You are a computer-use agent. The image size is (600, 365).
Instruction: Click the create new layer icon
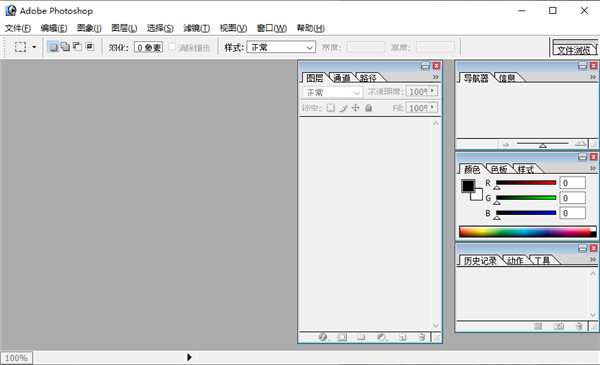point(402,337)
